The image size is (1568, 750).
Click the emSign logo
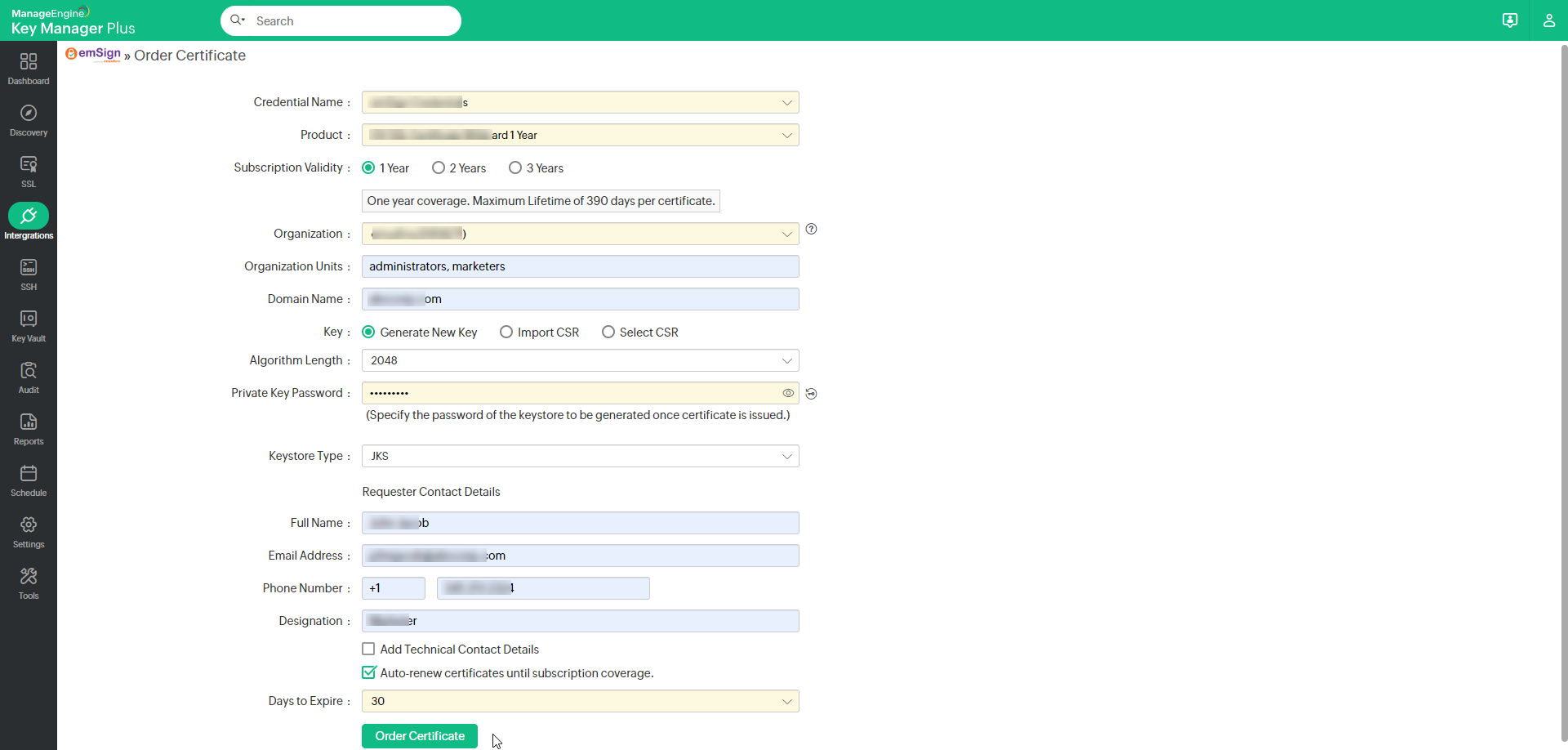93,55
